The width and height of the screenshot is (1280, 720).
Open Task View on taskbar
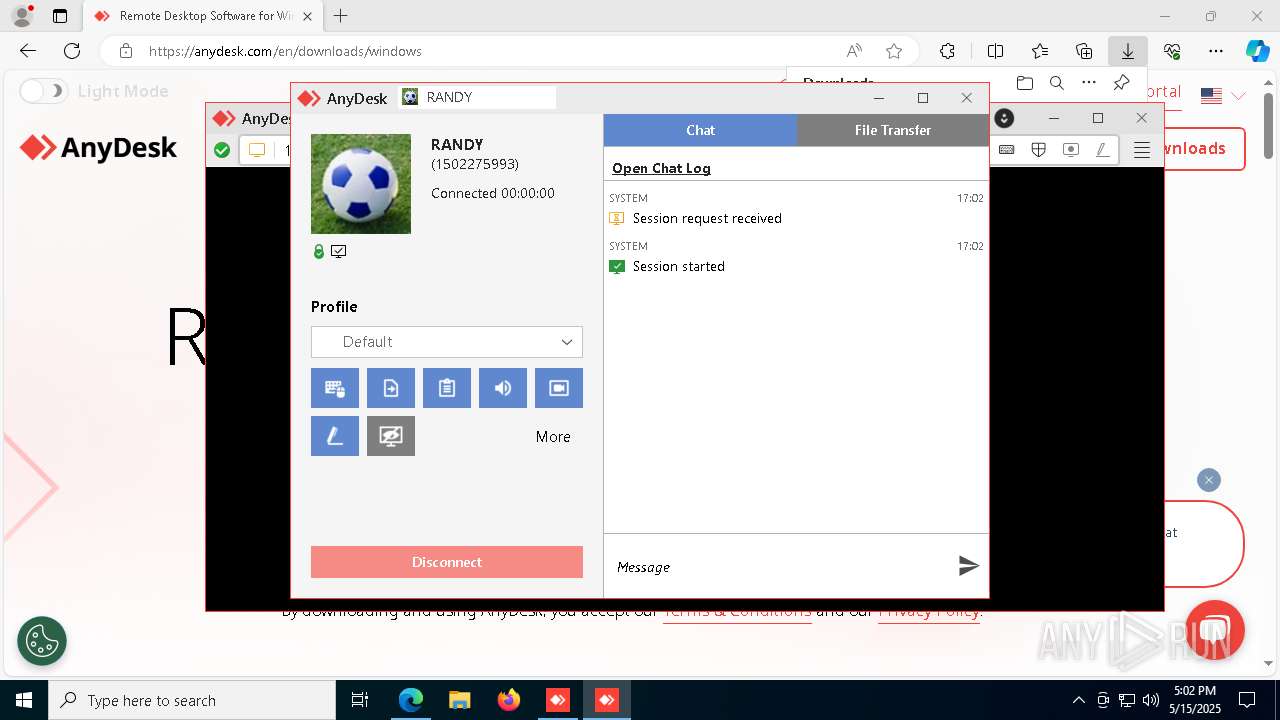click(x=360, y=700)
